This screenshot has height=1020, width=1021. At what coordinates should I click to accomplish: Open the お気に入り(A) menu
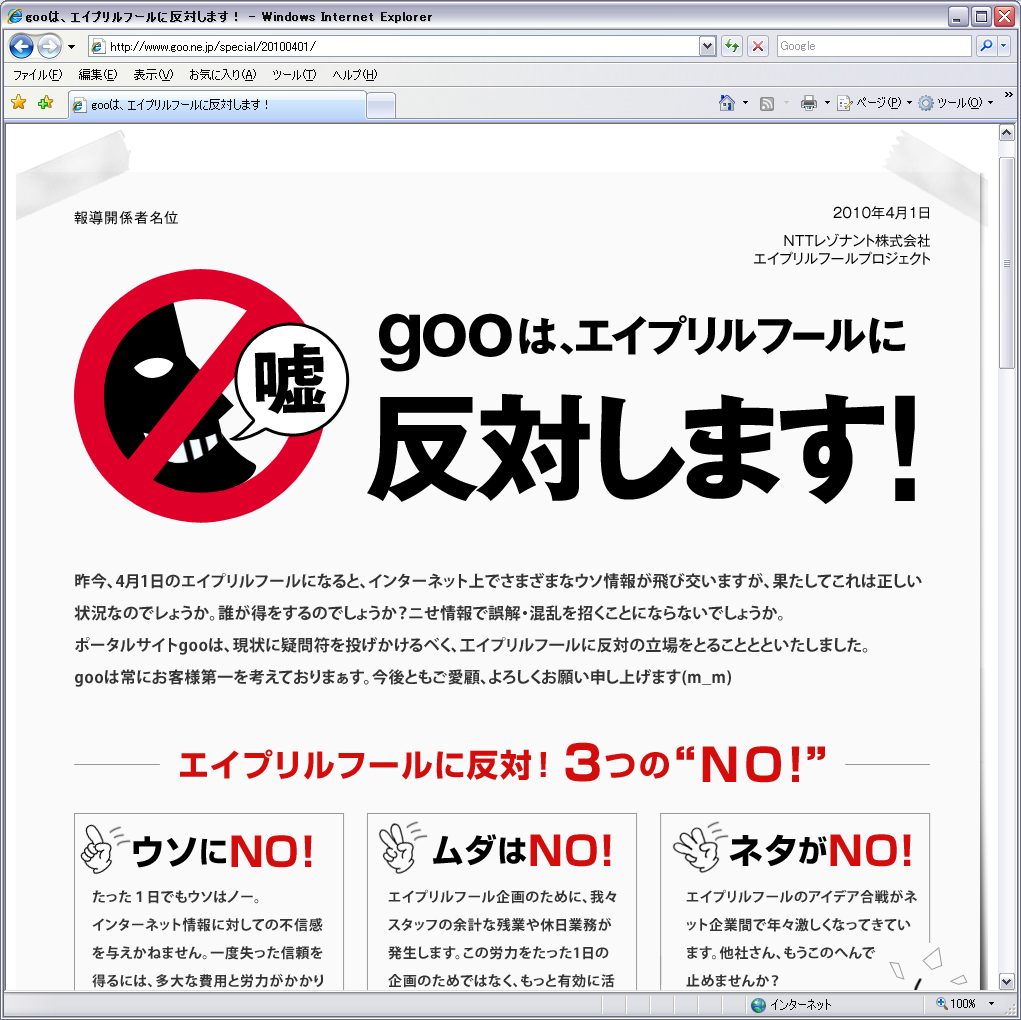point(223,75)
